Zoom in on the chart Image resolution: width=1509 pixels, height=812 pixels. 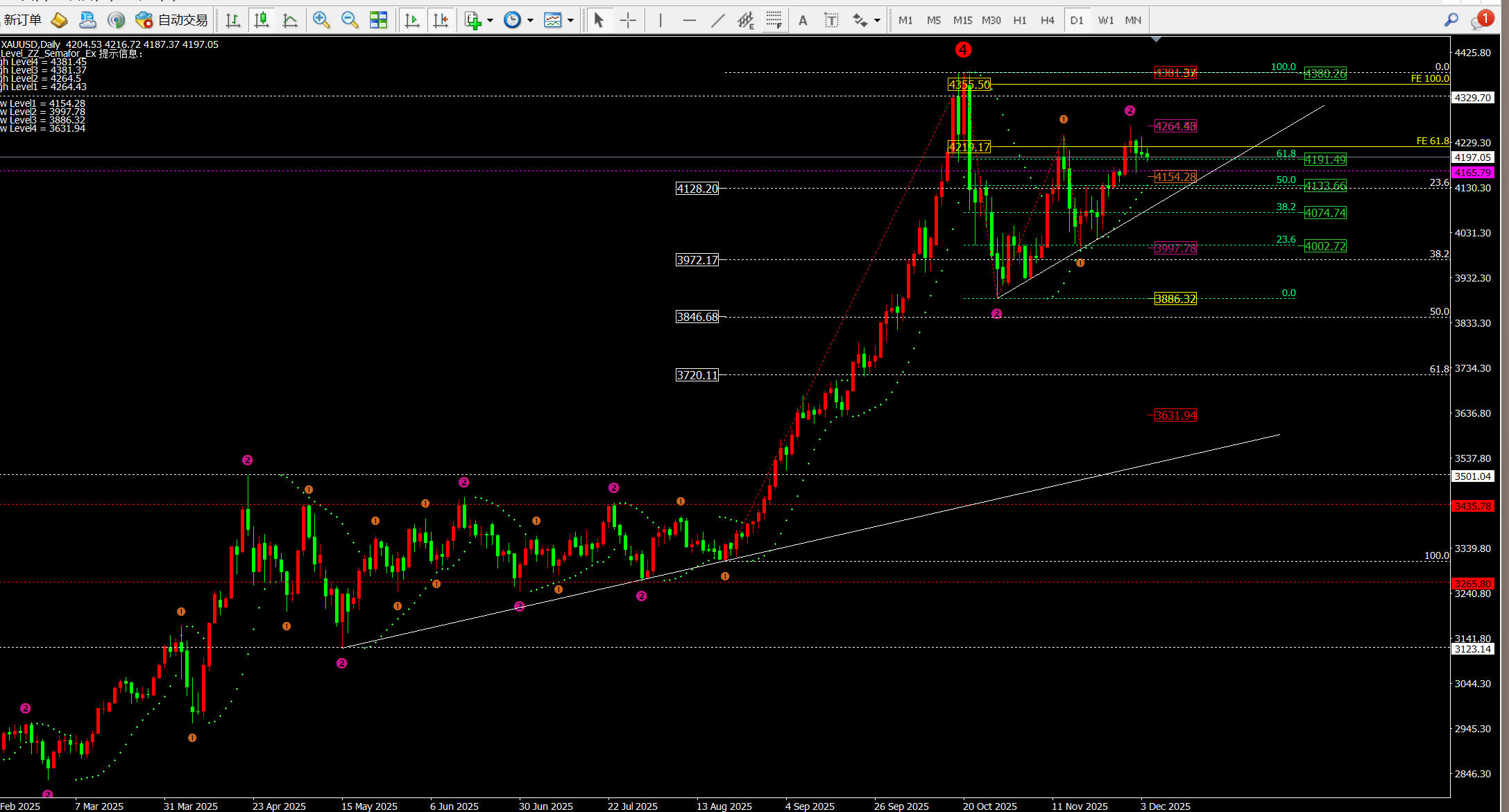pyautogui.click(x=321, y=19)
